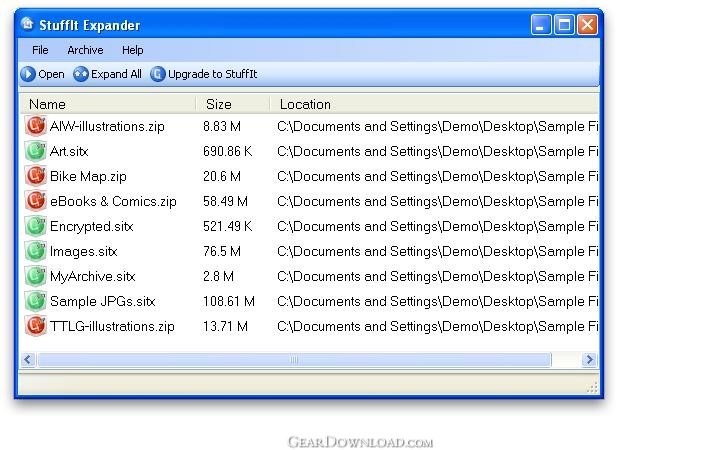This screenshot has width=720, height=450.
Task: Select the file name AIW-illustrations.zip
Action: (x=107, y=126)
